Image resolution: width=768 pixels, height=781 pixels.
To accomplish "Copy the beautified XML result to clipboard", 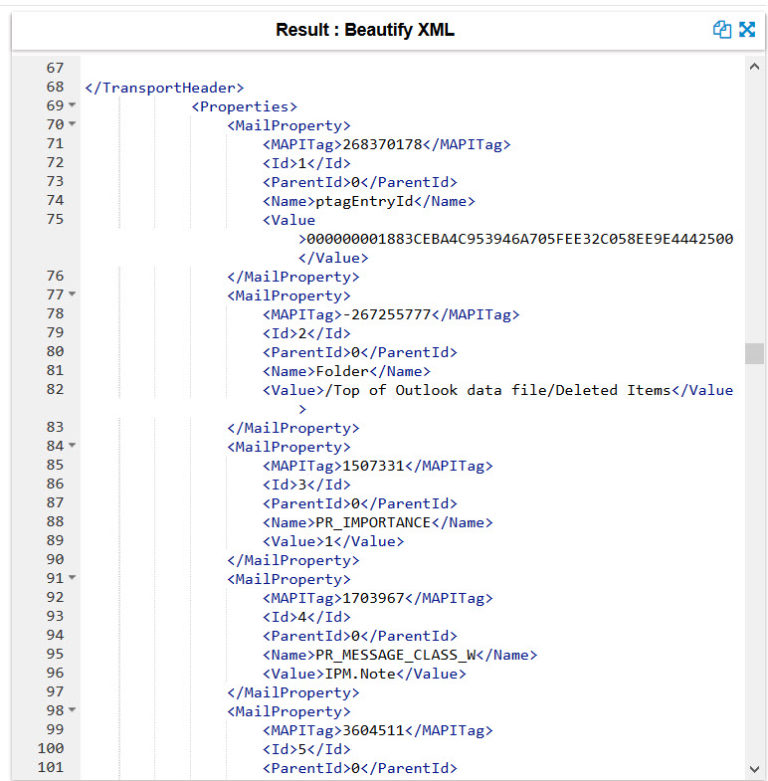I will click(722, 29).
